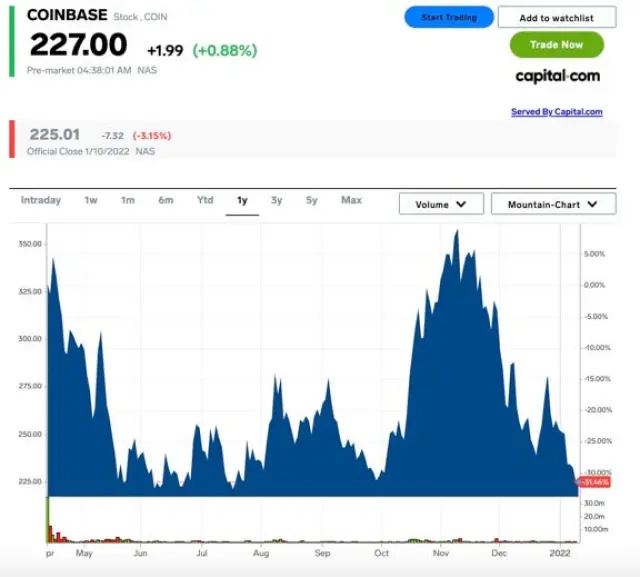Screen dimensions: 640x577
Task: Select the 1y time range tab
Action: click(242, 201)
